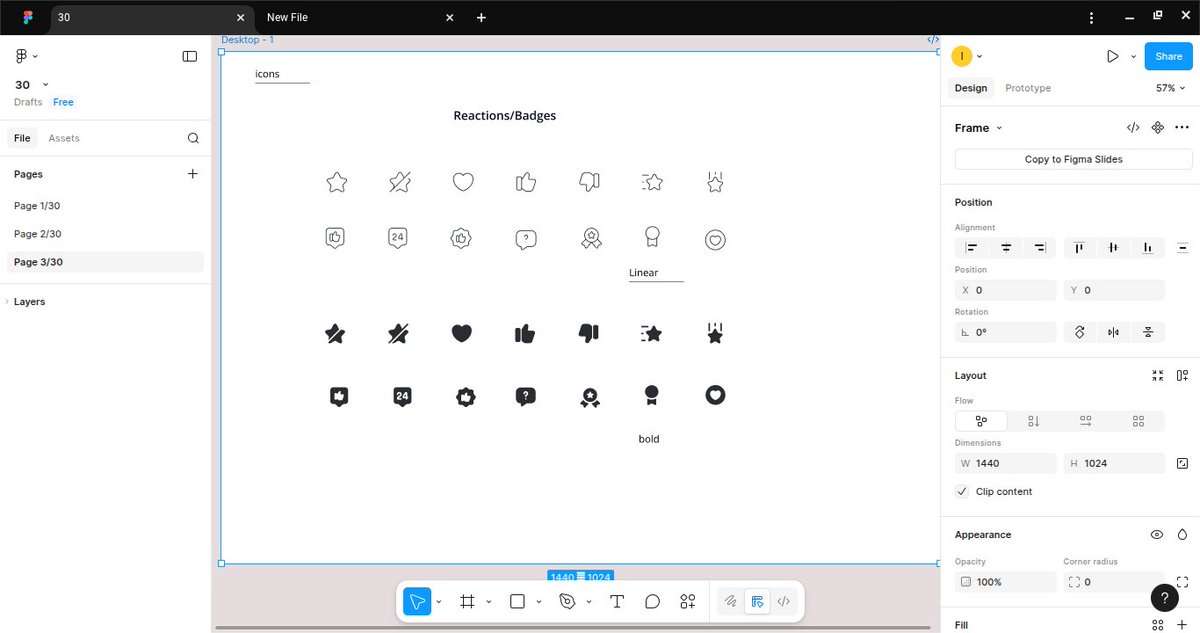The height and width of the screenshot is (633, 1200).
Task: Add a new page with plus icon
Action: point(193,174)
